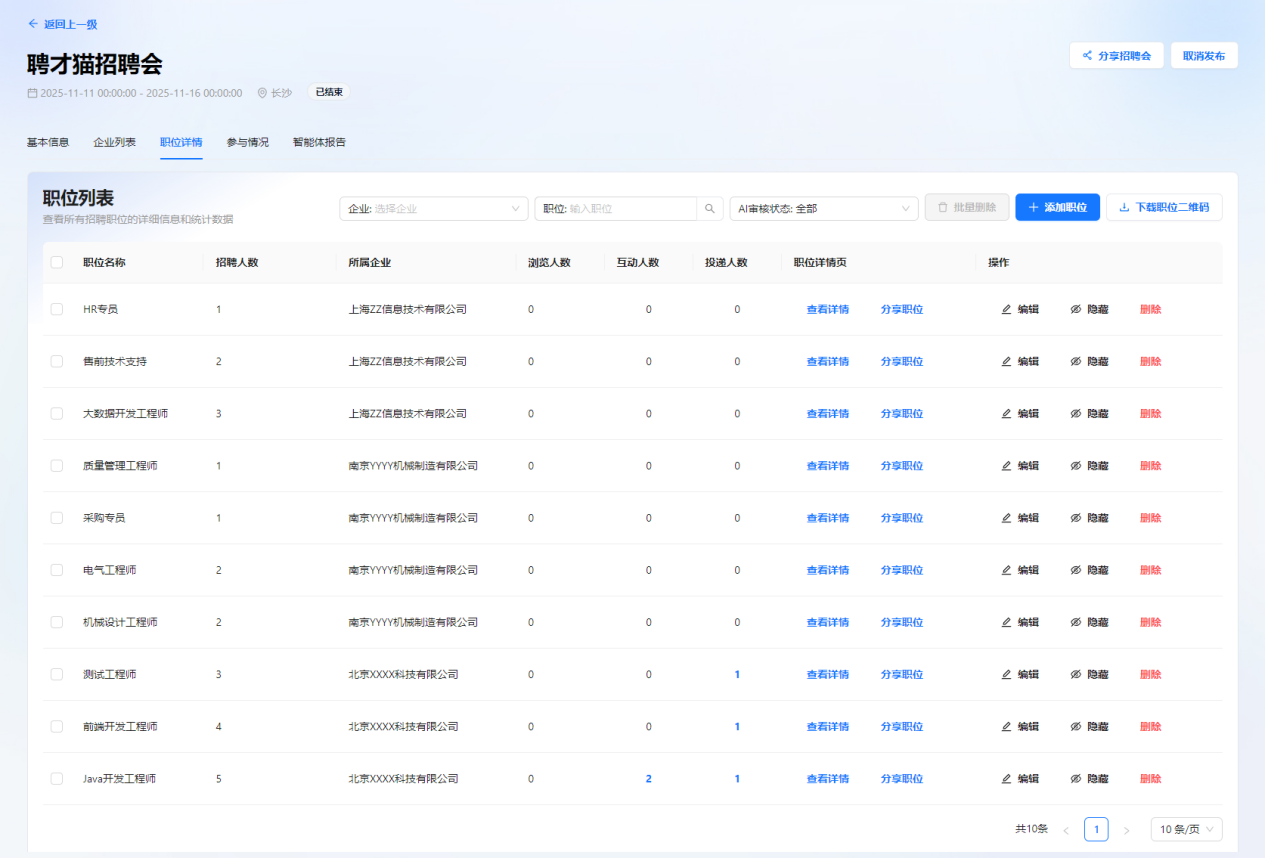Open the 10 条/页 page size dropdown
The image size is (1265, 858).
tap(1186, 829)
